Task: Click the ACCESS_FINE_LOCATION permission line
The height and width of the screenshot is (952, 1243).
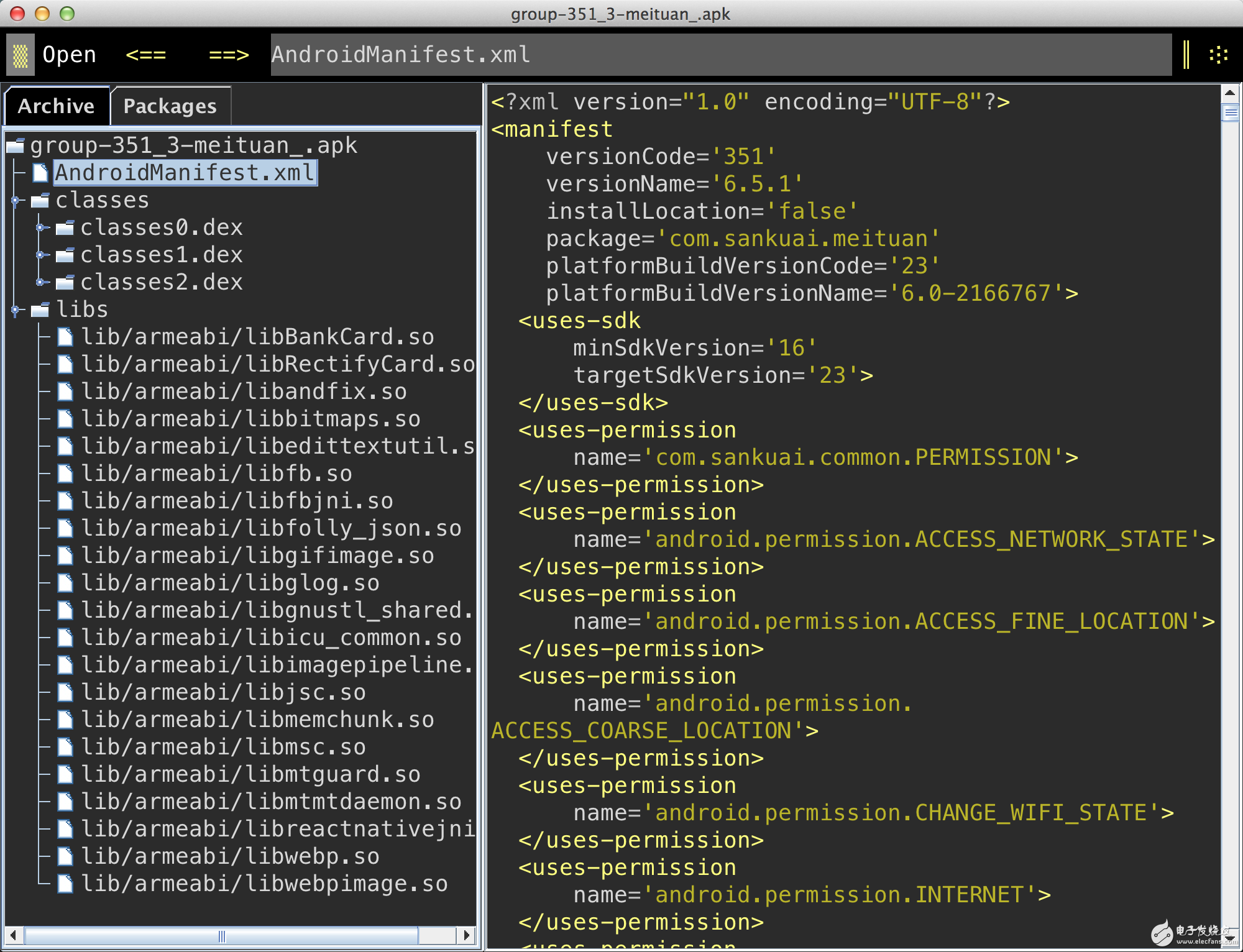Action: click(x=894, y=621)
